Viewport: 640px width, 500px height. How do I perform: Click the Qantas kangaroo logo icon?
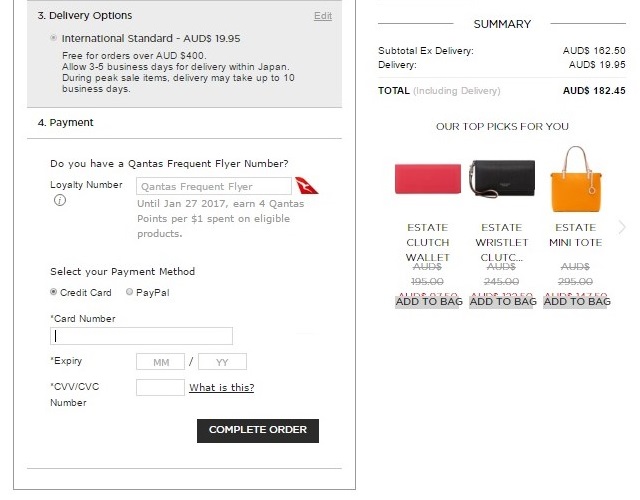point(307,187)
